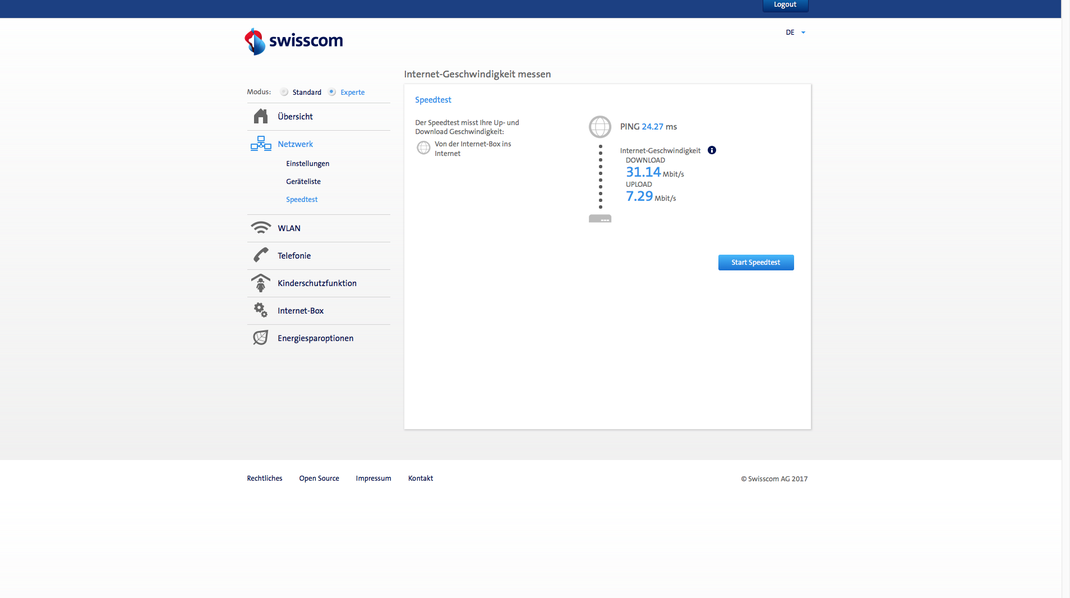Click the globe icon next to PING
The image size is (1070, 598).
(x=600, y=126)
